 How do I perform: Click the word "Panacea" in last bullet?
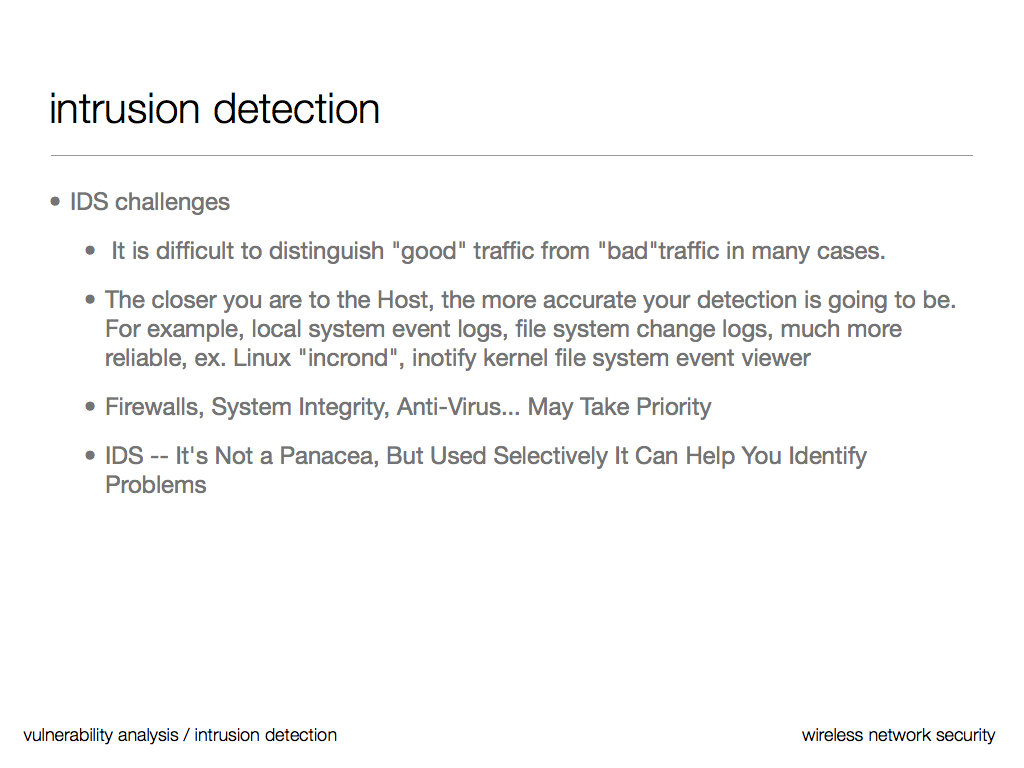tap(328, 456)
